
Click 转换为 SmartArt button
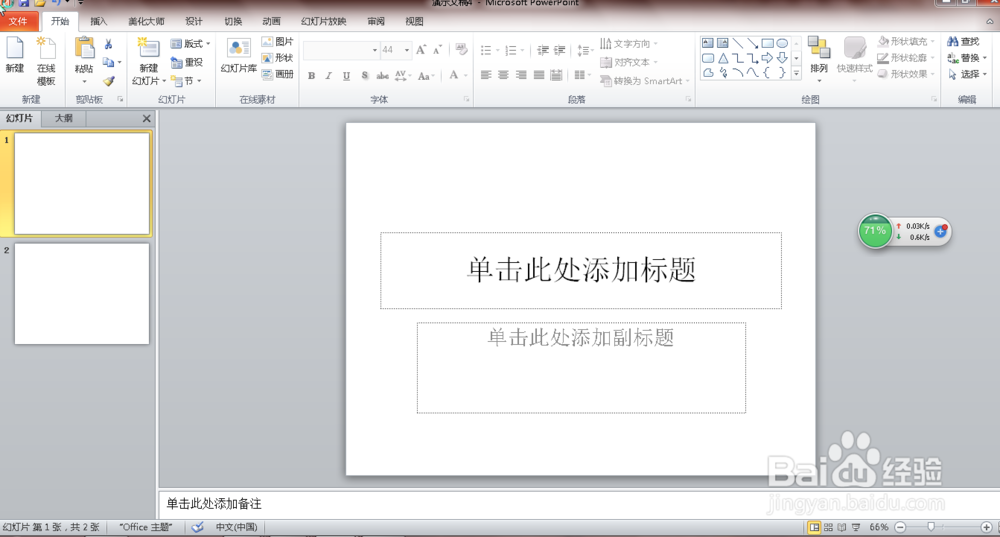point(644,81)
